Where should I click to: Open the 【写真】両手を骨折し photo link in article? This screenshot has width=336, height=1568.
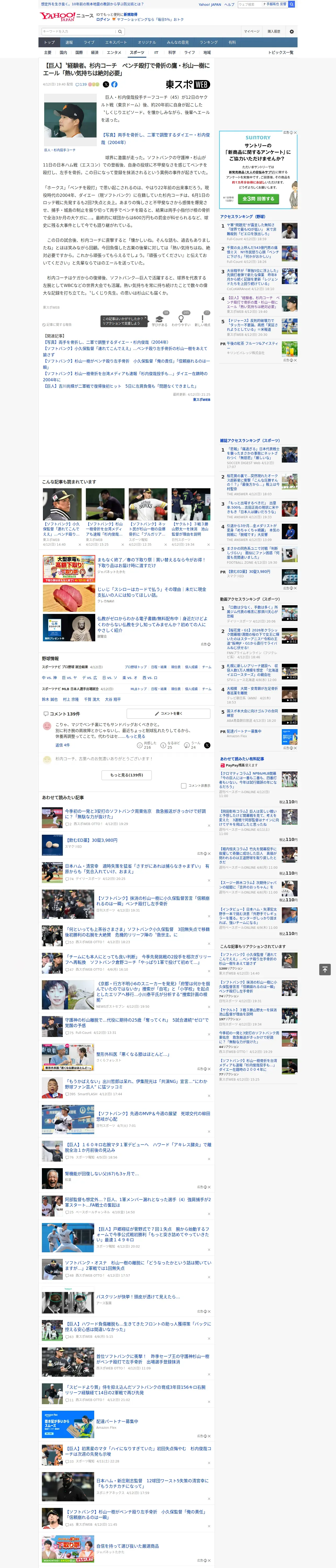click(155, 139)
